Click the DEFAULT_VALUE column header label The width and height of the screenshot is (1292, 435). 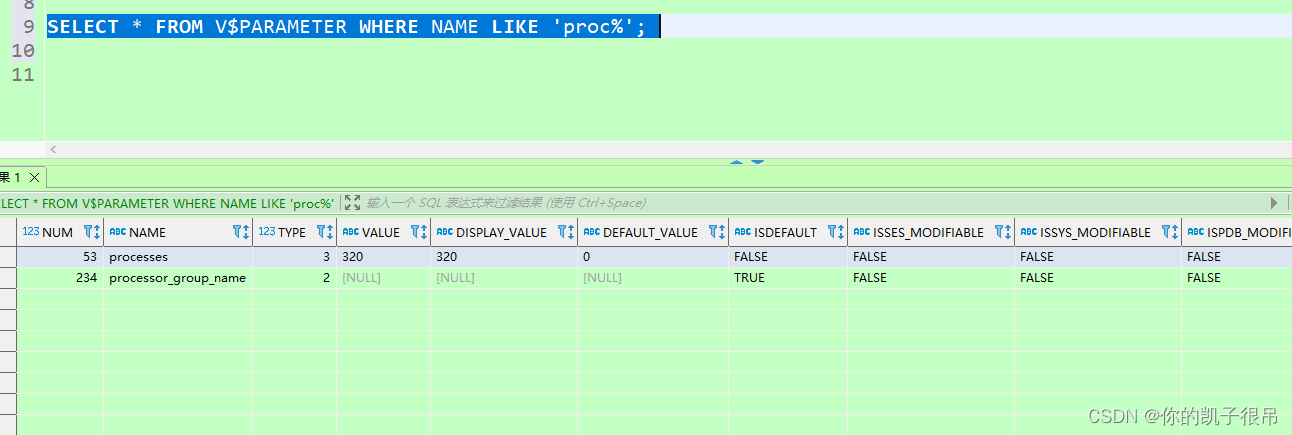650,232
